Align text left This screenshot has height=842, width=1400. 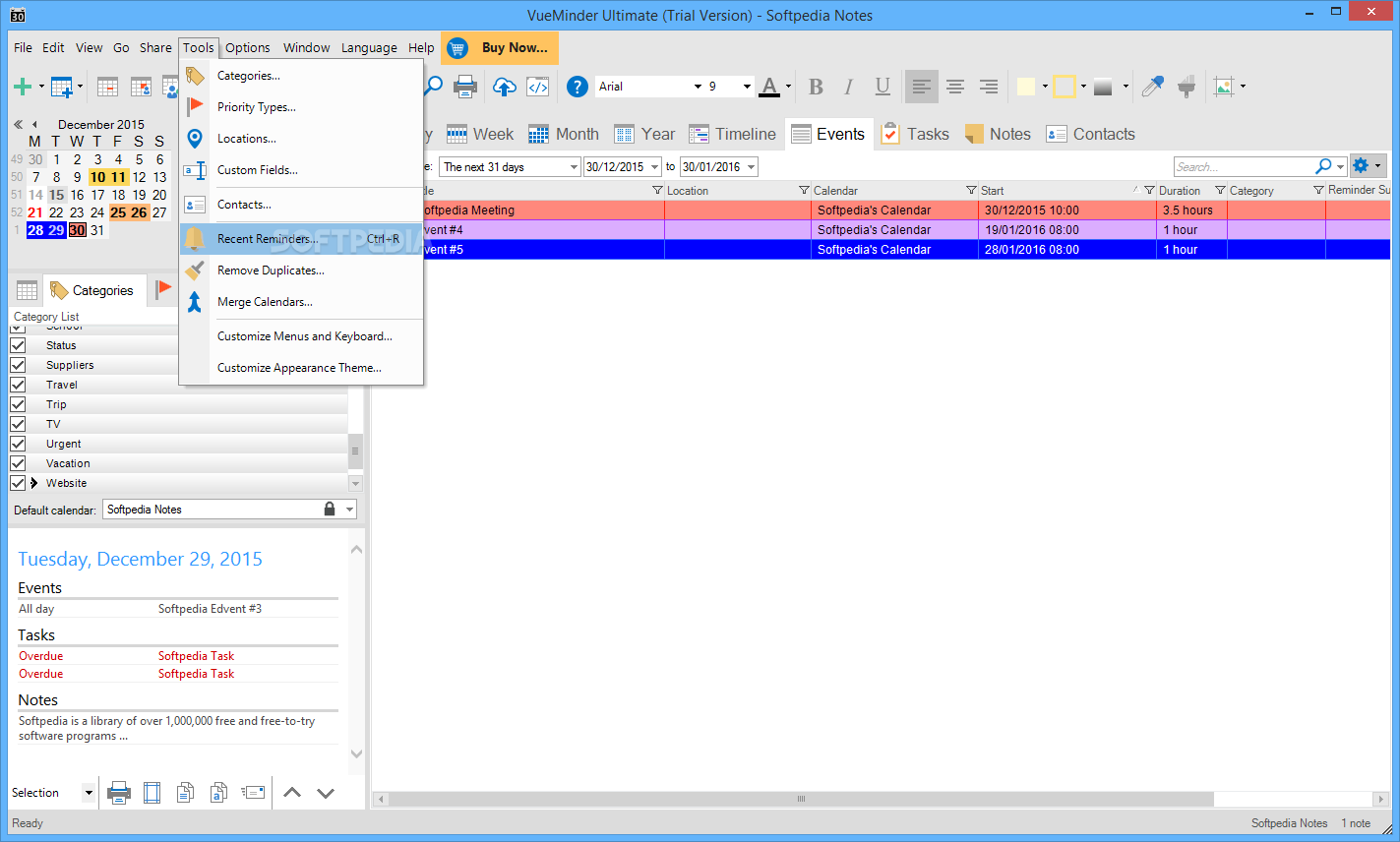921,87
